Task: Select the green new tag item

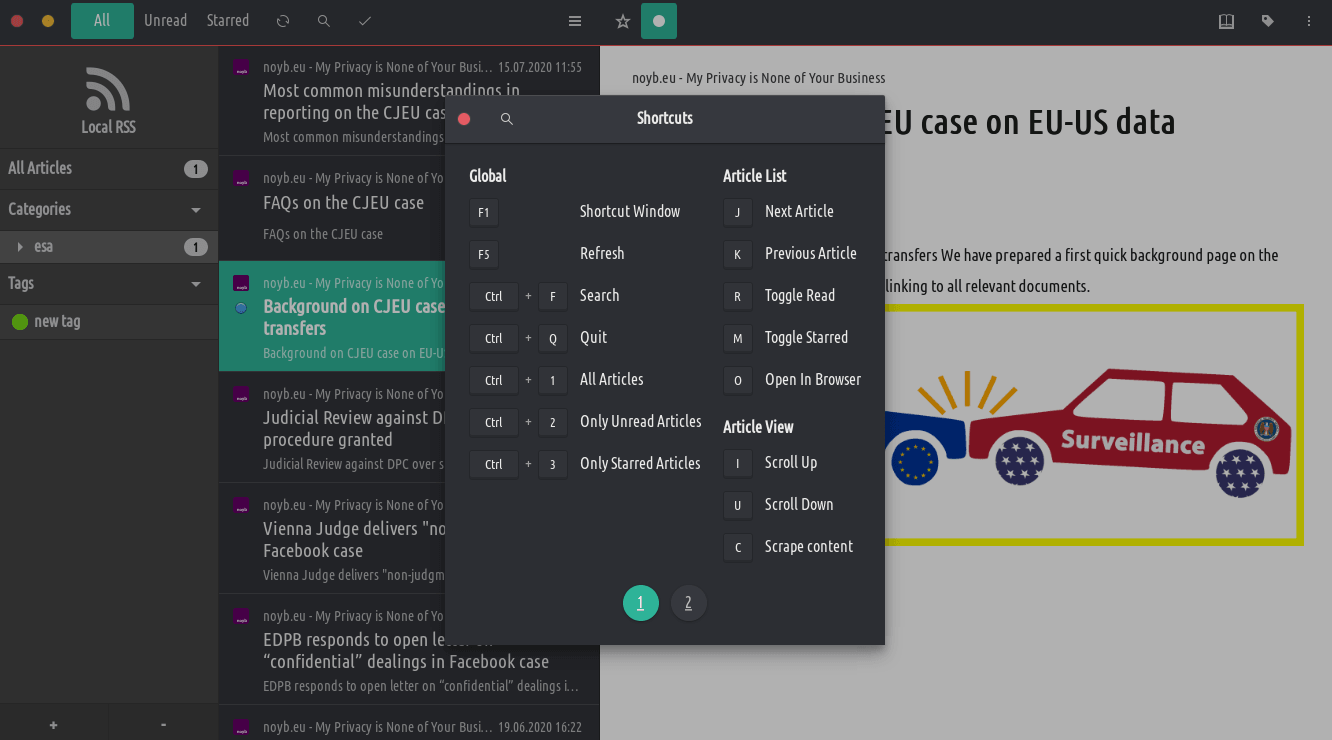Action: (x=58, y=322)
